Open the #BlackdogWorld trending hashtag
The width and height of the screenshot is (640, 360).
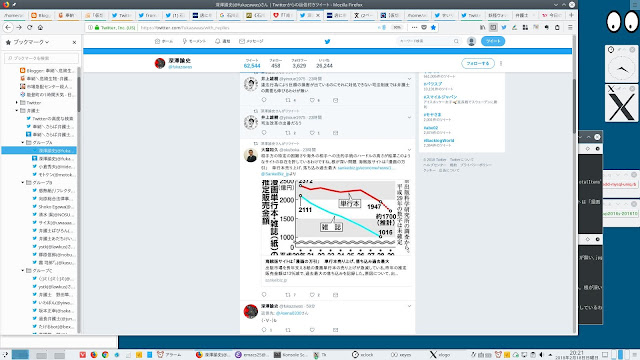point(439,140)
